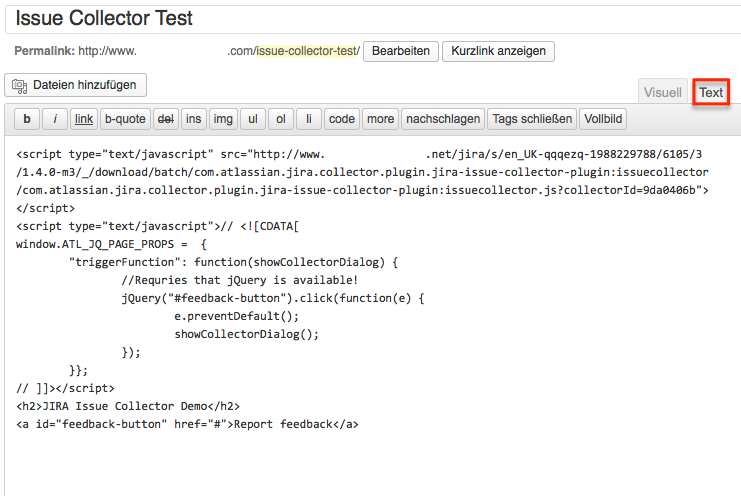Insert unordered list with ul button
Image resolution: width=741 pixels, height=496 pixels.
(x=253, y=119)
